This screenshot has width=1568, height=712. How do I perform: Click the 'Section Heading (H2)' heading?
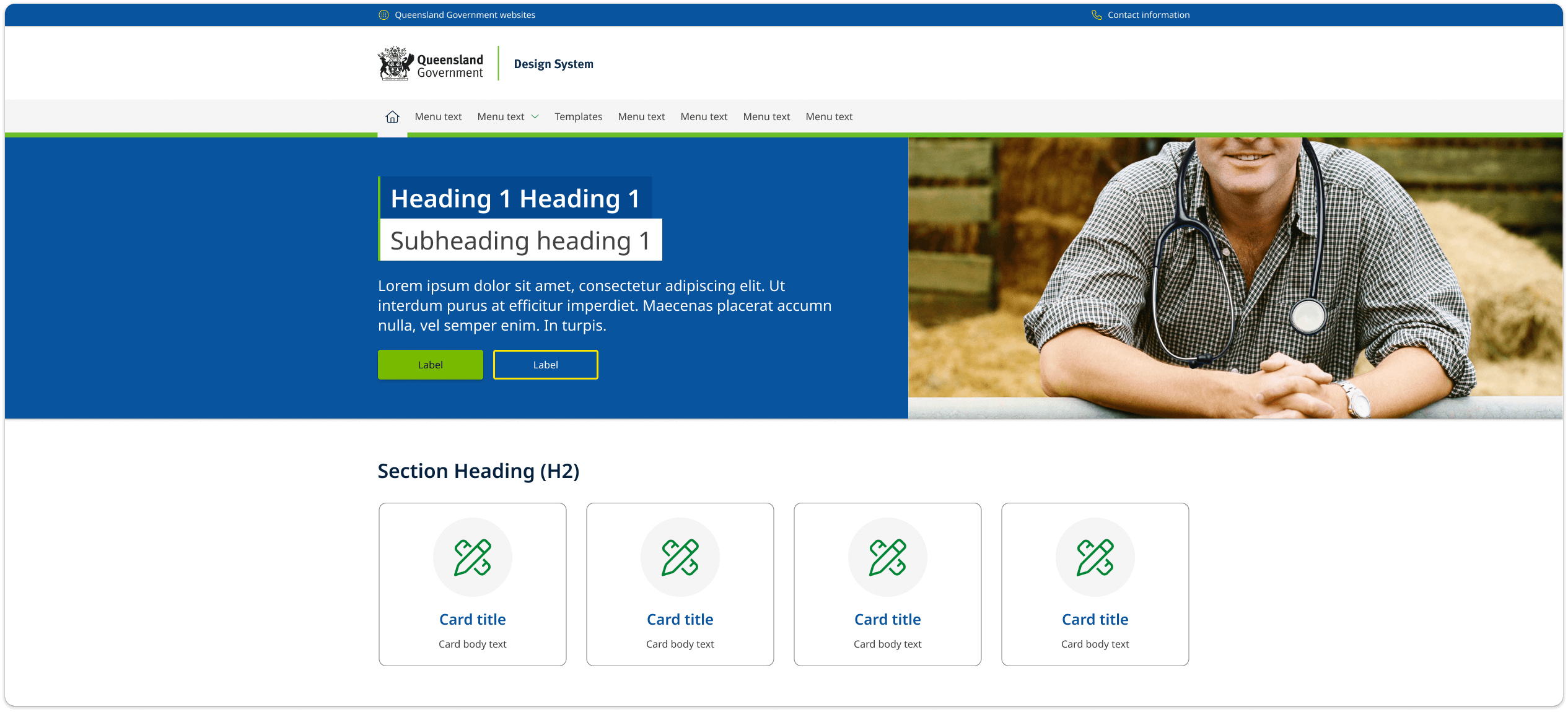tap(478, 471)
